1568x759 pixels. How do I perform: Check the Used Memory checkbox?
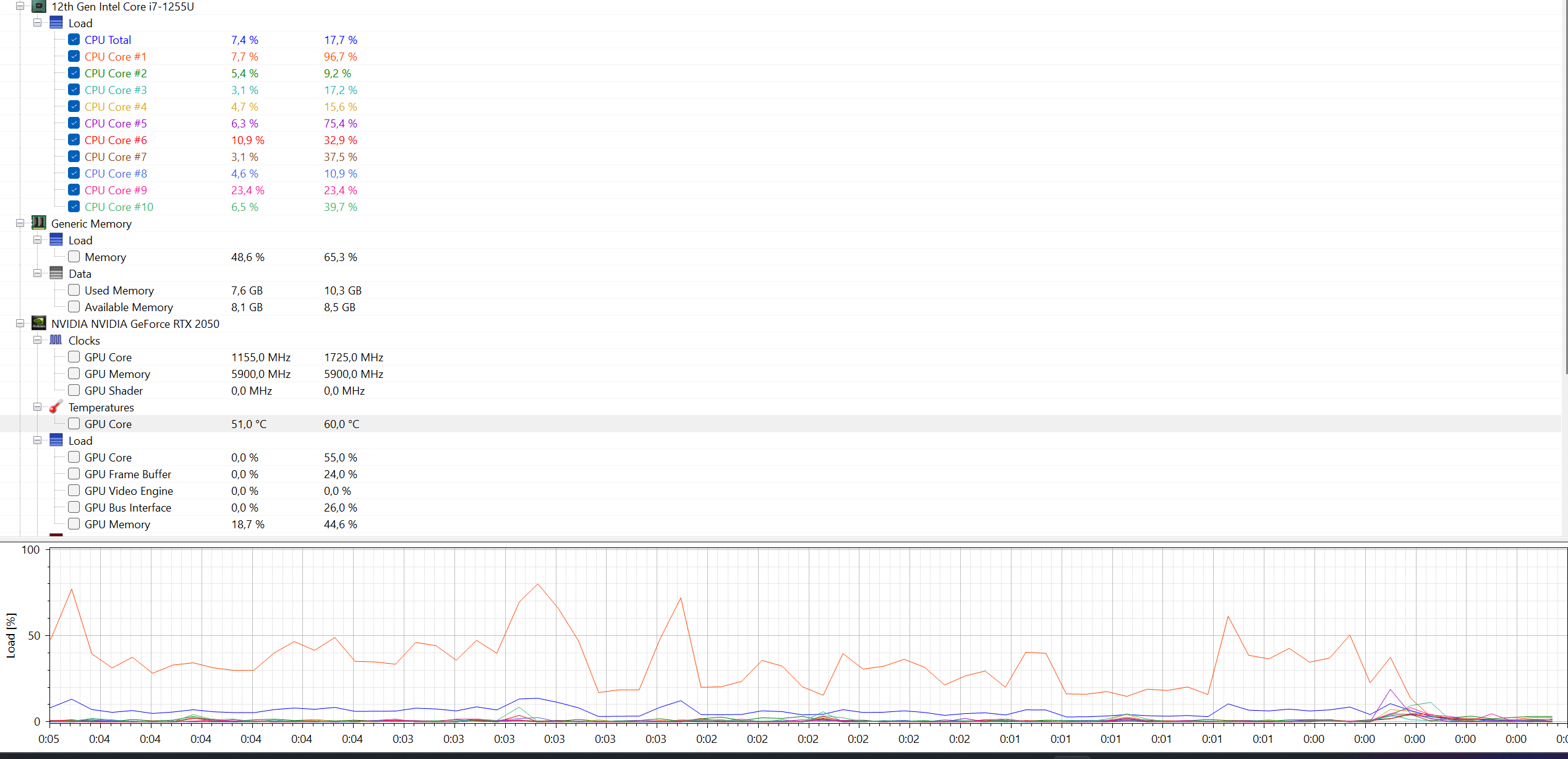pyautogui.click(x=74, y=290)
